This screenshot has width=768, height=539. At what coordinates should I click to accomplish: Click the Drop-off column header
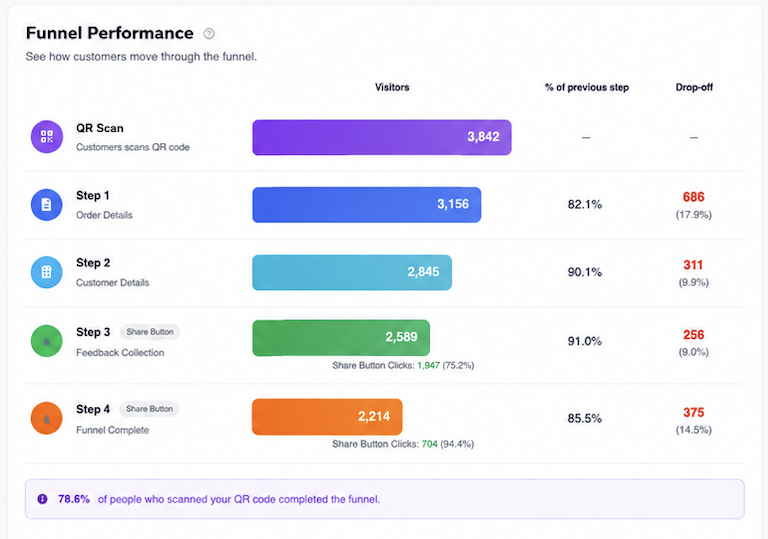tap(694, 87)
